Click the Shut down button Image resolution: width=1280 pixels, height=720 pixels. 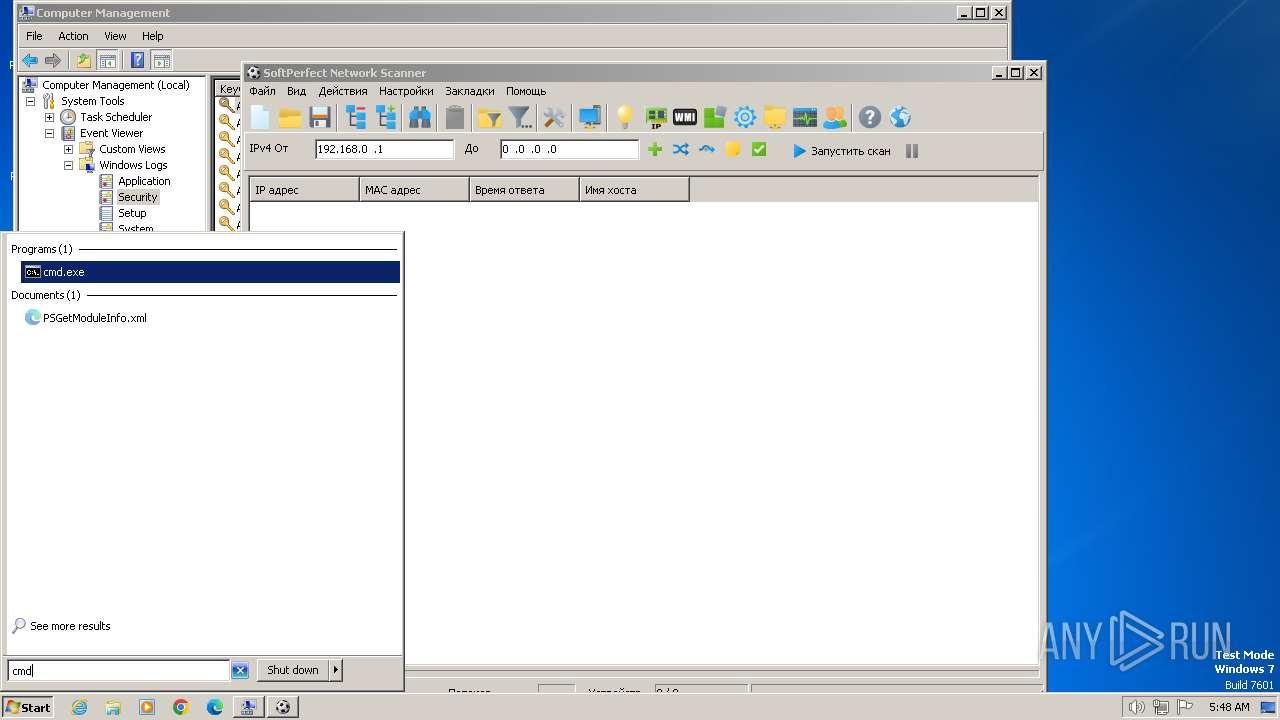click(x=293, y=670)
